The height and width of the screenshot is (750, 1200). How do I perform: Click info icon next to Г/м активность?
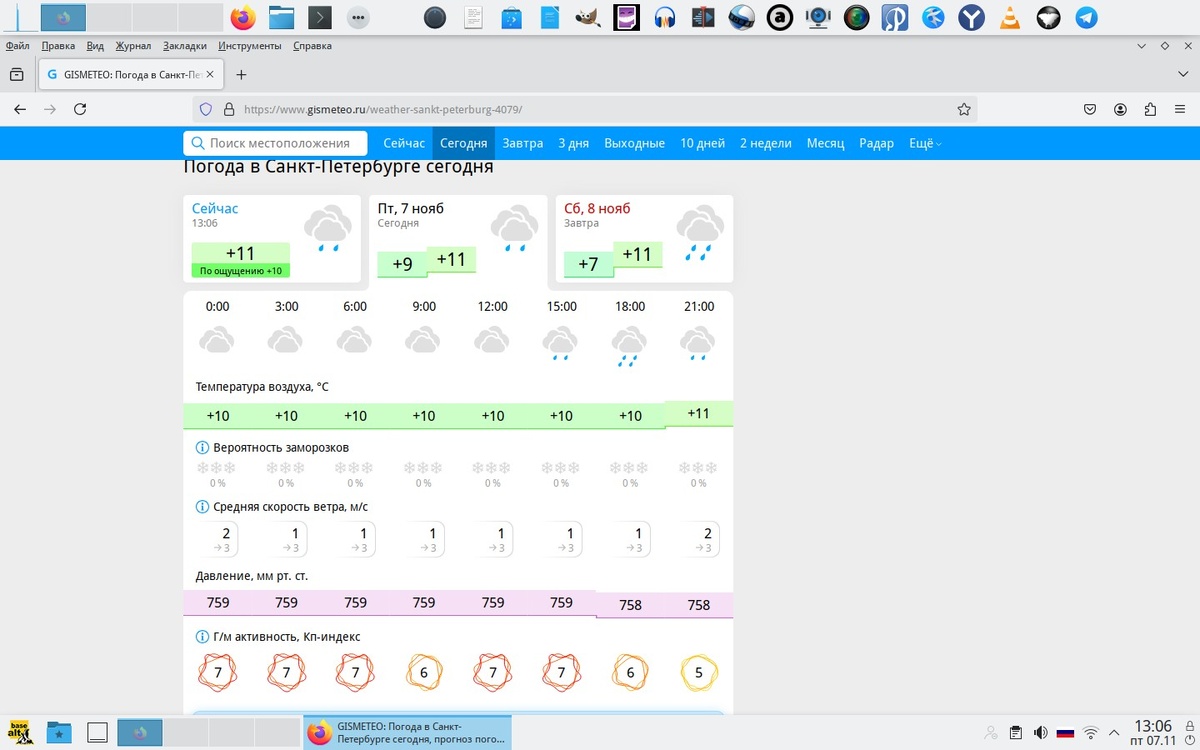coord(202,636)
